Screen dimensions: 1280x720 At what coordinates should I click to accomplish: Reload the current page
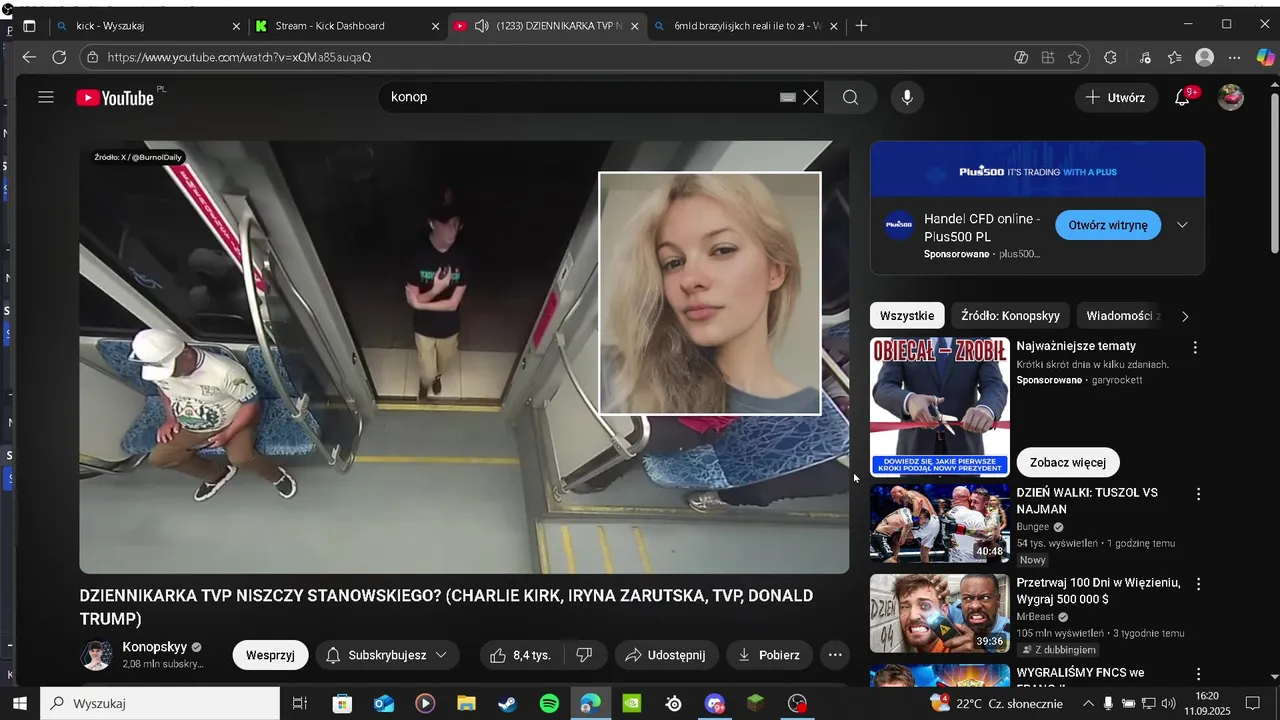tap(59, 57)
